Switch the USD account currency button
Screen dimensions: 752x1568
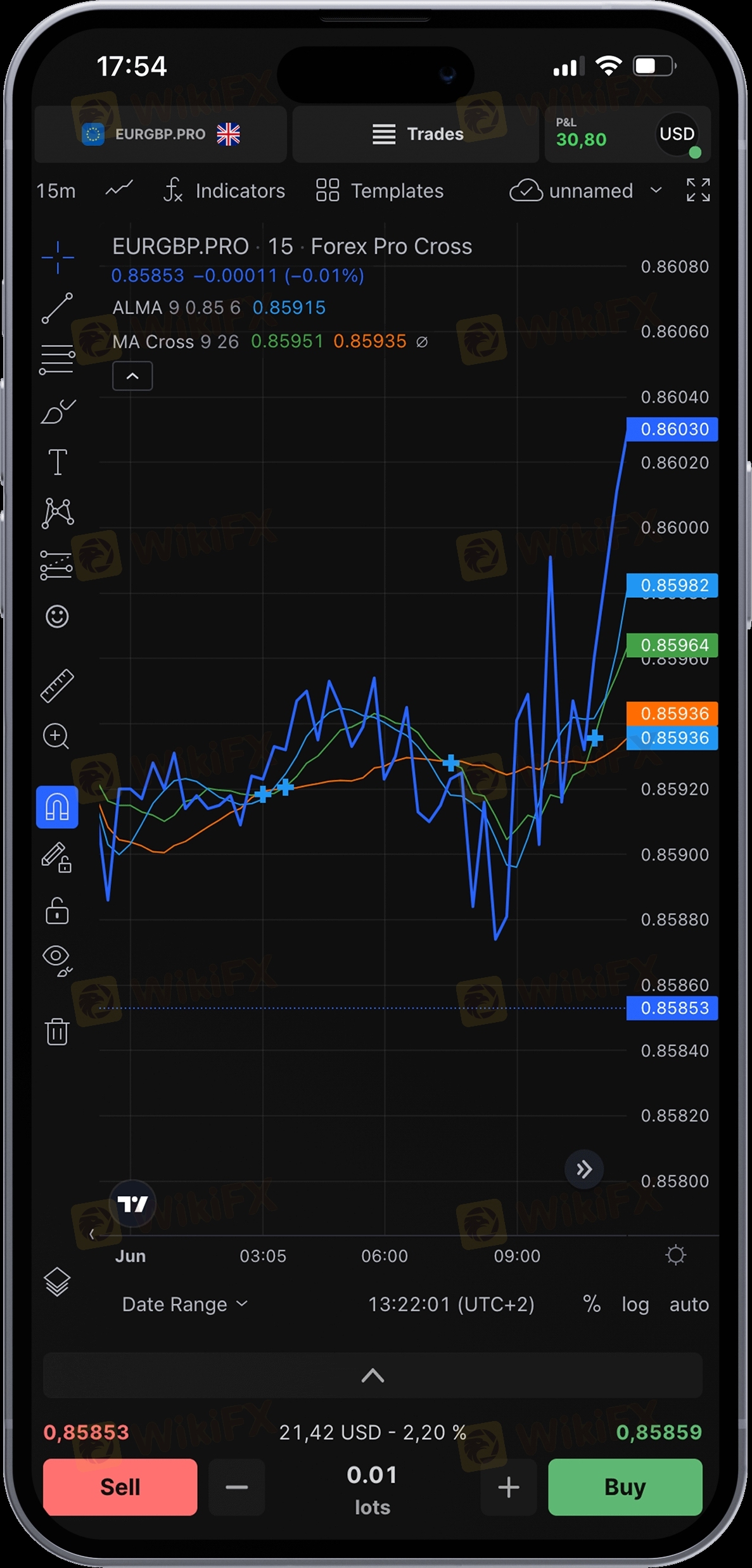point(677,134)
